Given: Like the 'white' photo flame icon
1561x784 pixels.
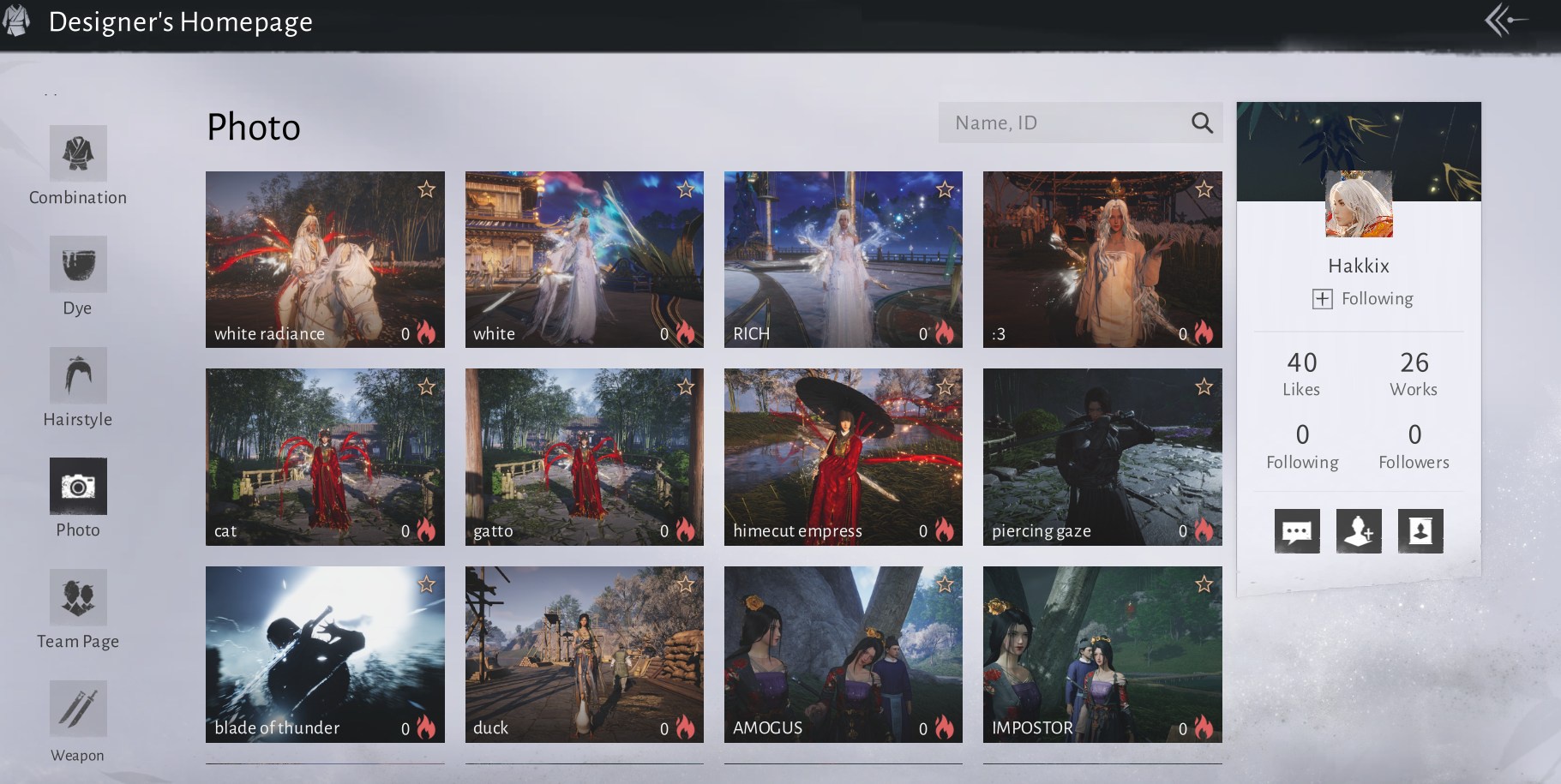Looking at the screenshot, I should coord(685,332).
